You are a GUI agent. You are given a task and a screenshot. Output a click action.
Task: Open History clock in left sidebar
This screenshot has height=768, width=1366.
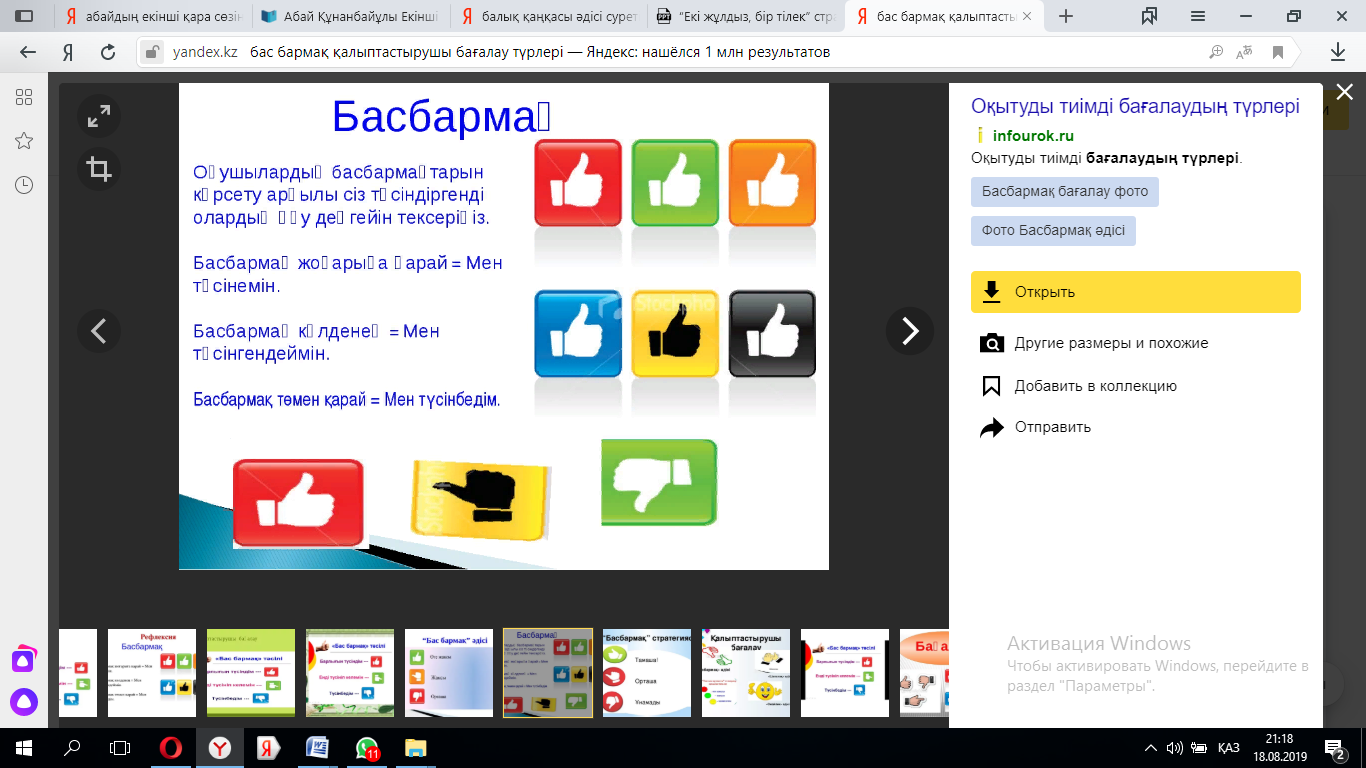click(x=24, y=185)
